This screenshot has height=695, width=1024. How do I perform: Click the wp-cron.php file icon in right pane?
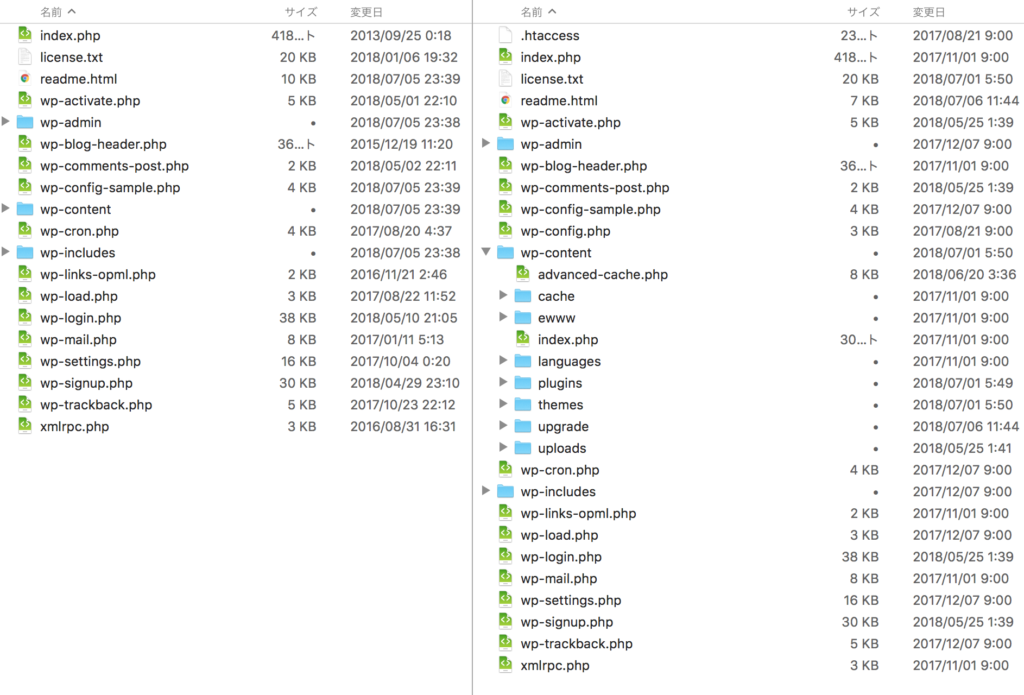click(505, 469)
